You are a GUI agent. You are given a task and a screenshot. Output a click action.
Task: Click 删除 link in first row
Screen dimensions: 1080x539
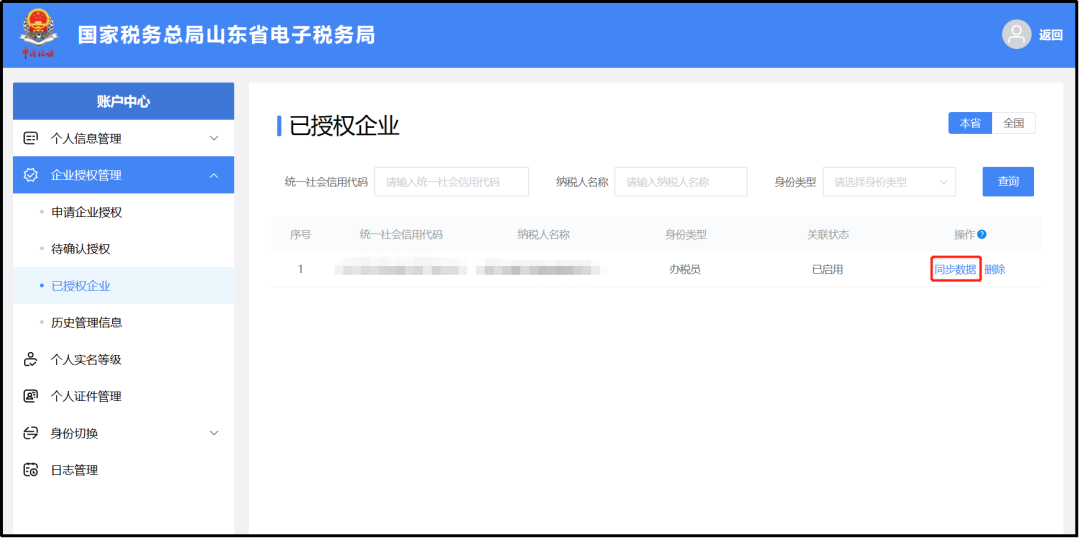pyautogui.click(x=994, y=269)
